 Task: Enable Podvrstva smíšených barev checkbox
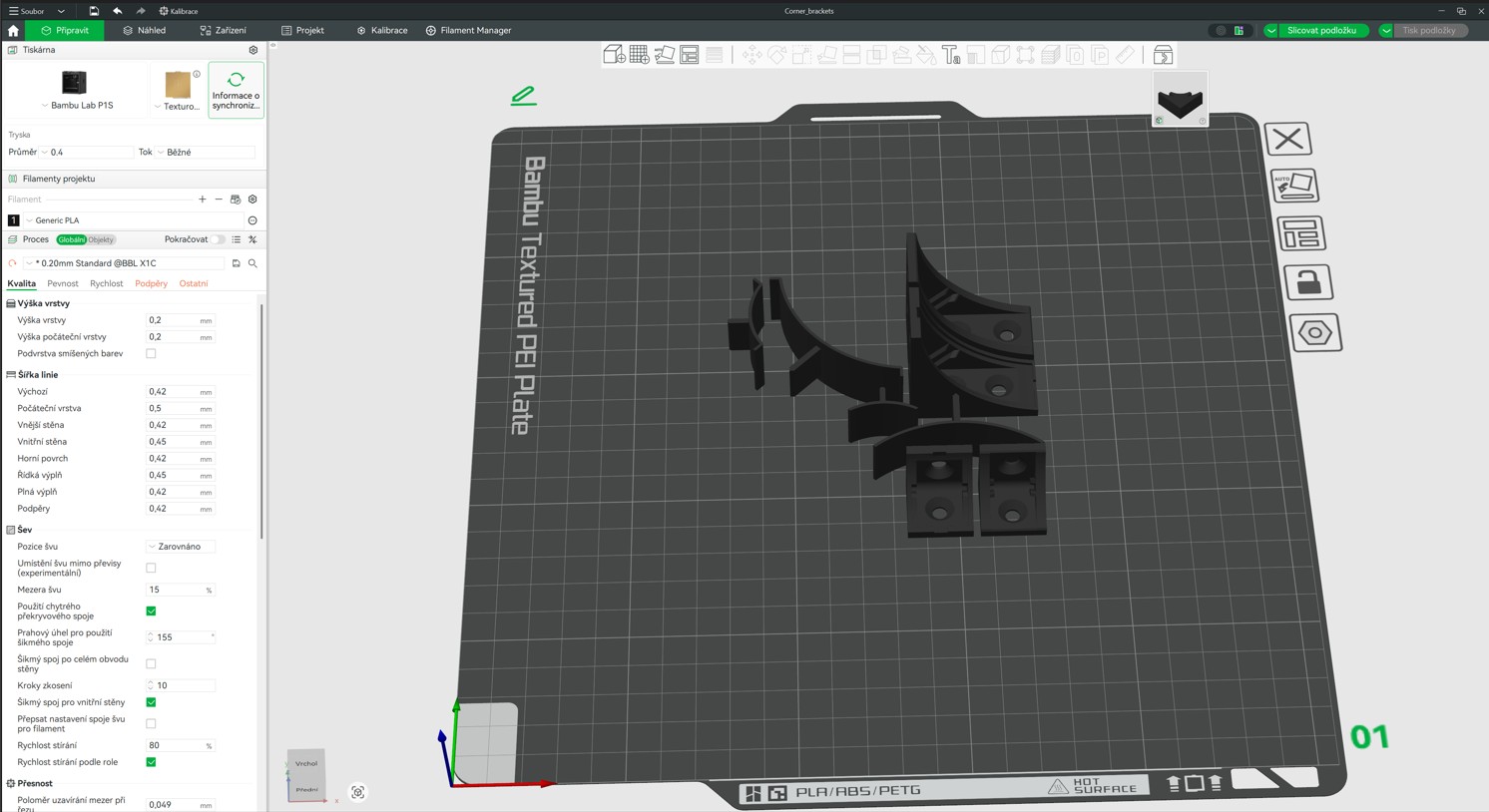[151, 353]
